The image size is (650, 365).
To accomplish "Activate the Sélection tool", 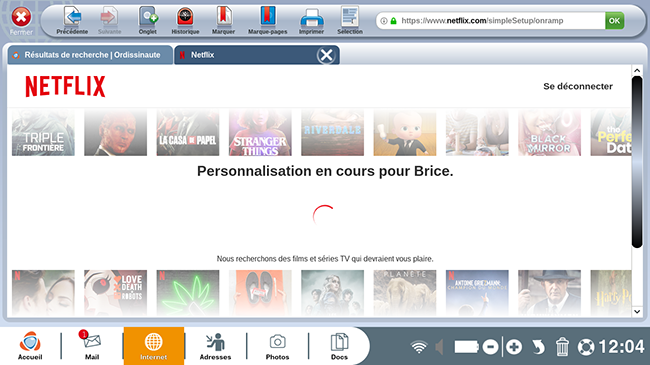I will (350, 20).
